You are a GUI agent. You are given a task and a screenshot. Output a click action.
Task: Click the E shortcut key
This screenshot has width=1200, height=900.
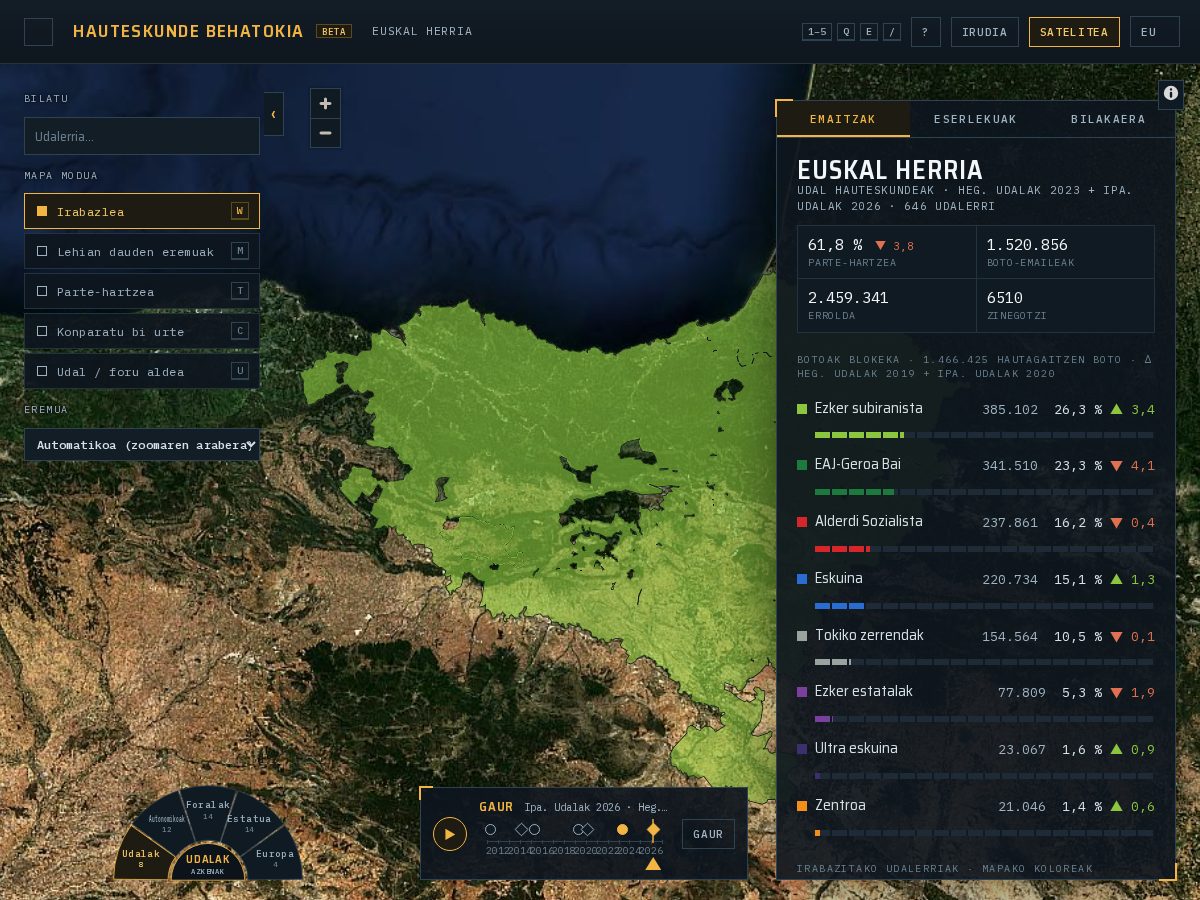[x=869, y=32]
